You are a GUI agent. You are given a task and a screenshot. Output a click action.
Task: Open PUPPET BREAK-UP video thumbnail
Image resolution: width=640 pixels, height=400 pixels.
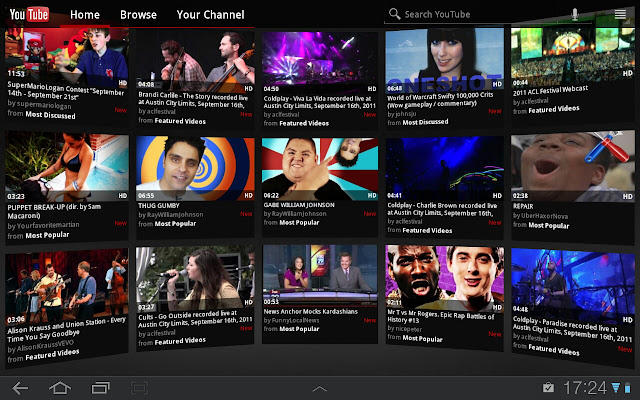coord(67,167)
